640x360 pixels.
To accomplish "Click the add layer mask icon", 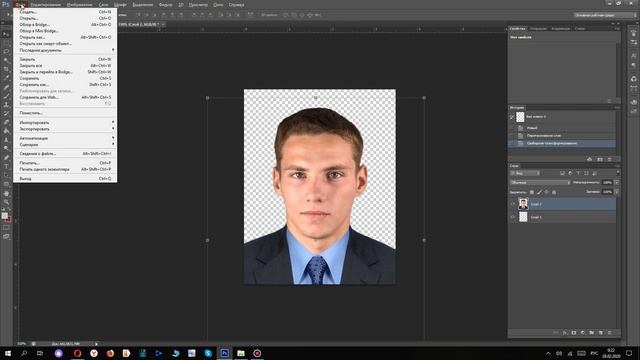I will (573, 333).
